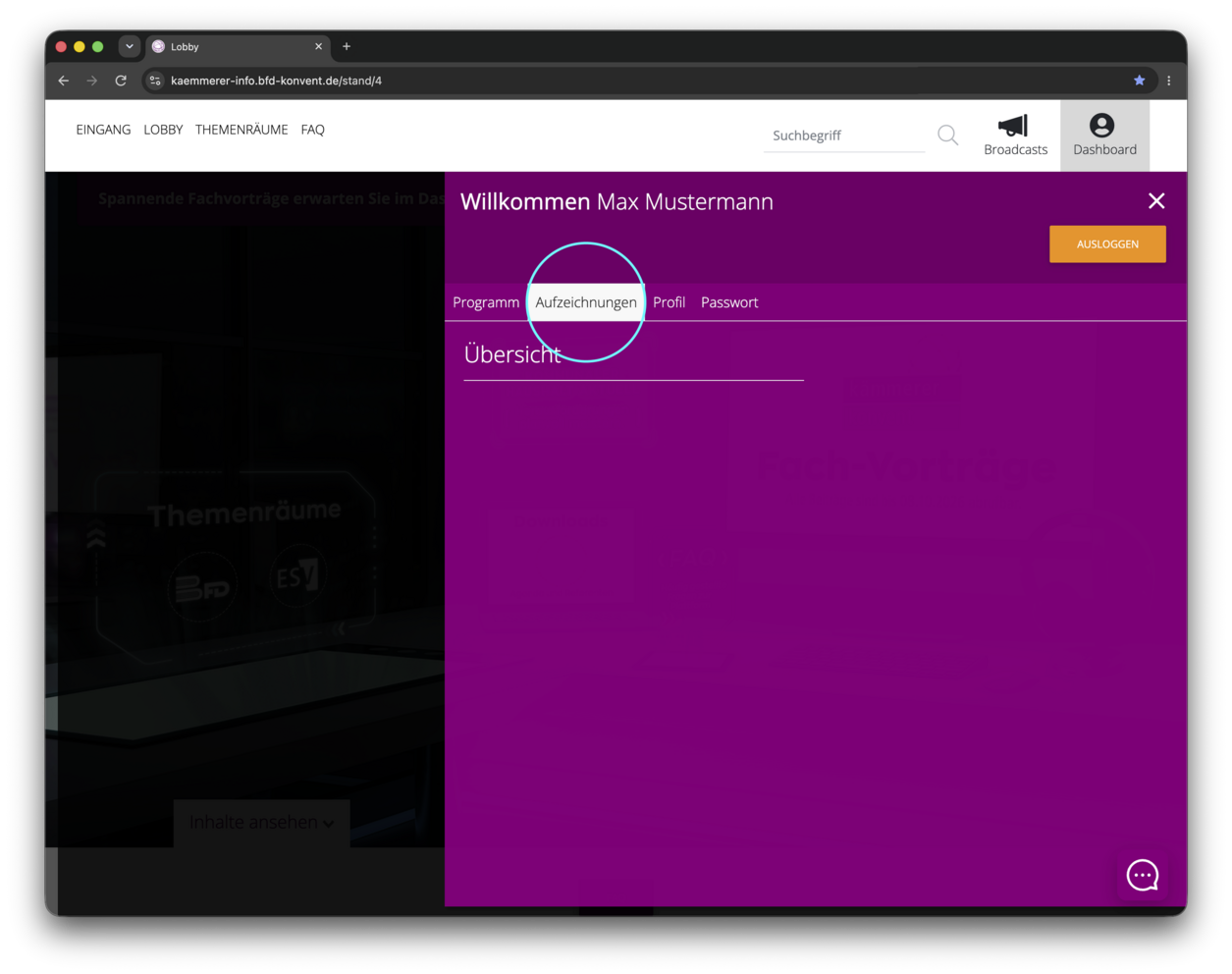Open the browser three-dot menu
The width and height of the screenshot is (1232, 974).
coord(1168,81)
